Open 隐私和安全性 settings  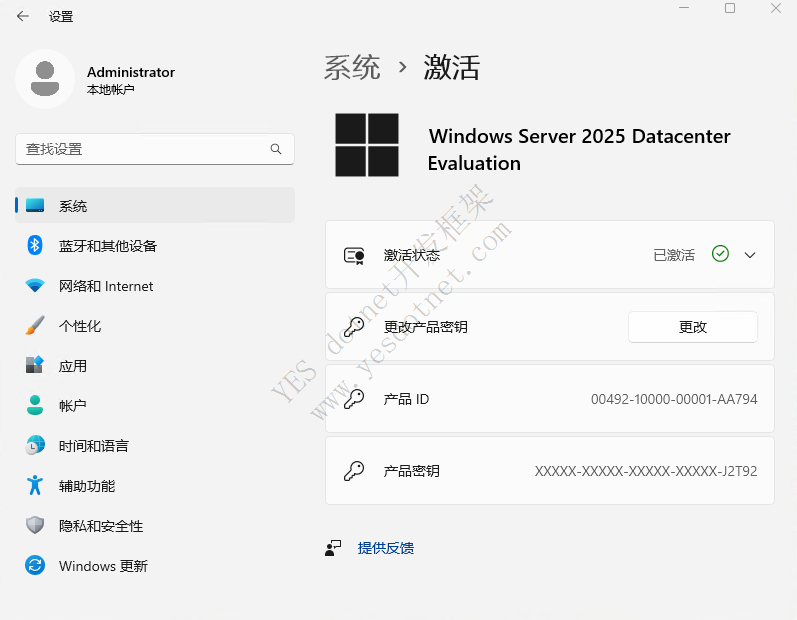click(155, 525)
